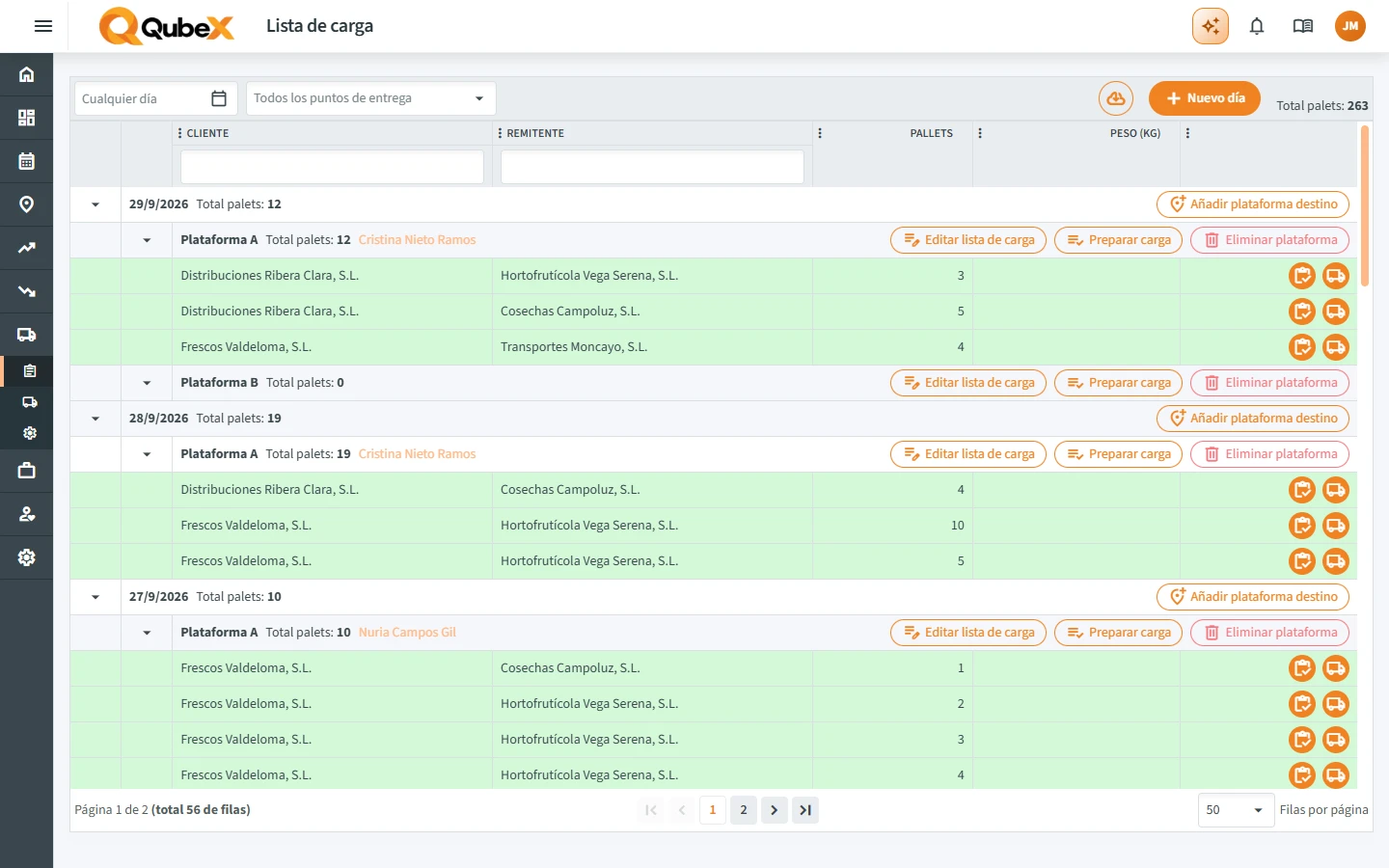
Task: Open the notifications bell
Action: 1257,26
